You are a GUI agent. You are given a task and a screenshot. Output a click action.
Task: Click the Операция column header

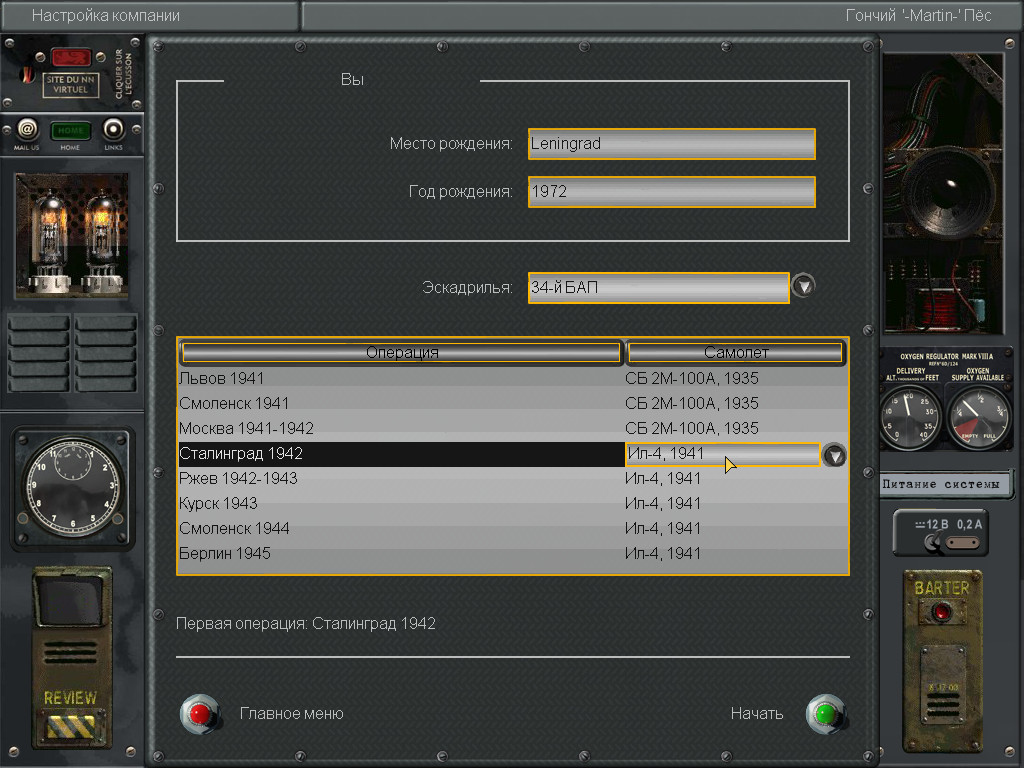click(401, 353)
